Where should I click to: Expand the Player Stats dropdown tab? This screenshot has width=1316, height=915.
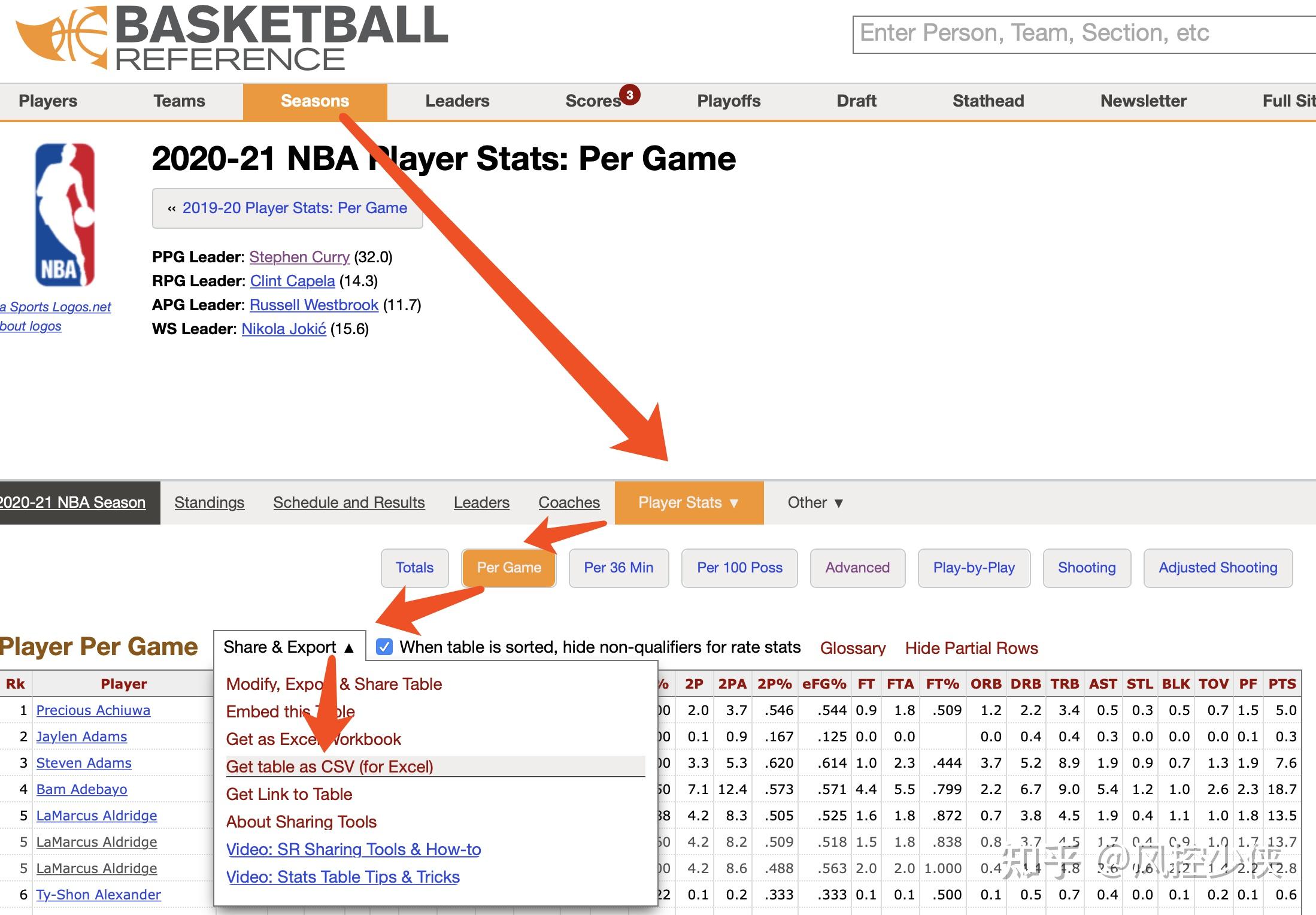coord(689,502)
